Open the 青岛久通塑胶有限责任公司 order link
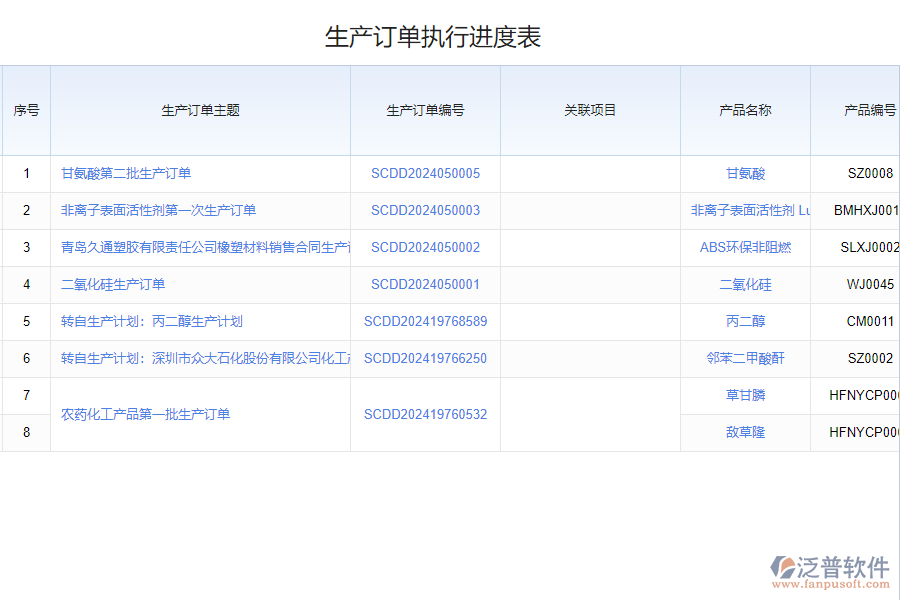Viewport: 900px width, 600px height. [205, 247]
